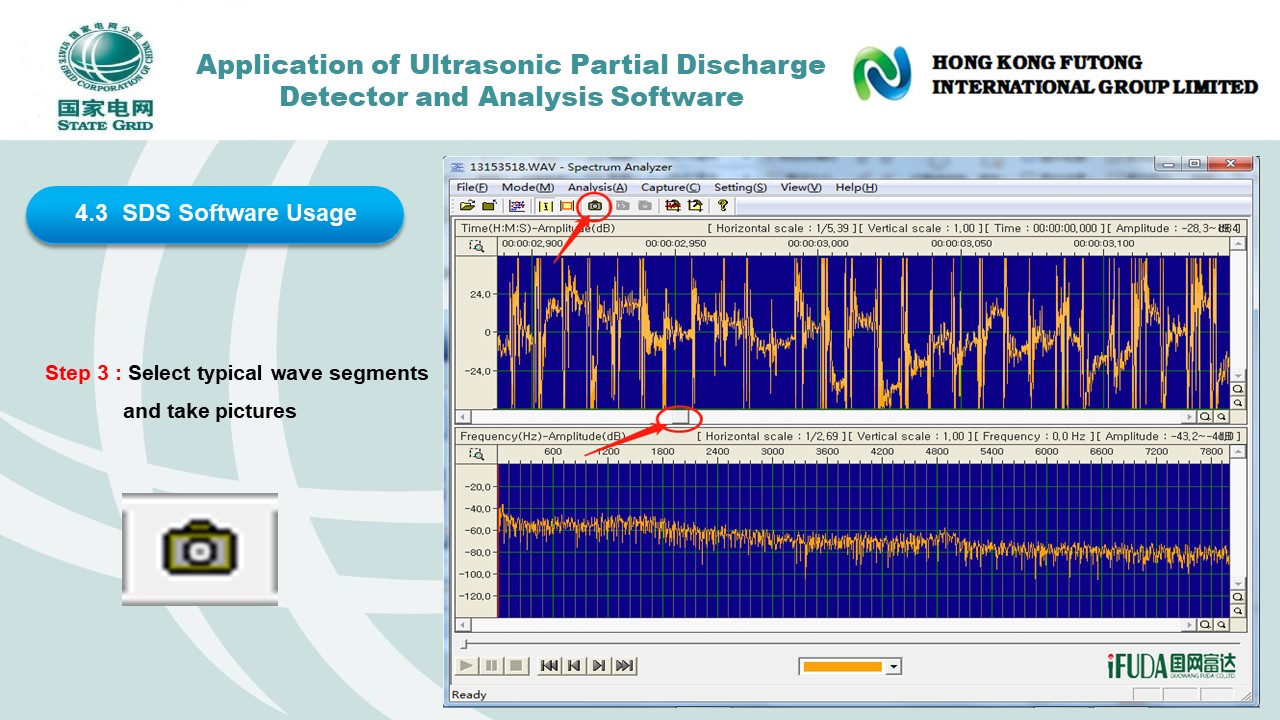Click the 24,0 time amplitude axis label
The height and width of the screenshot is (720, 1280).
(x=482, y=294)
